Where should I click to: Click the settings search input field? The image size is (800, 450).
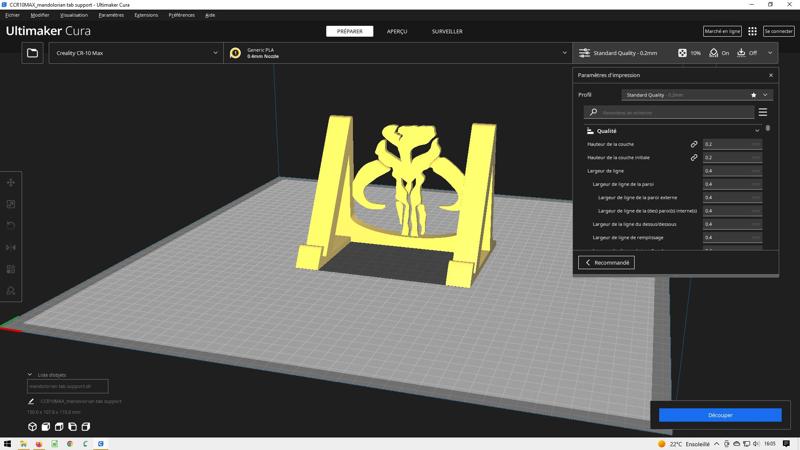click(669, 112)
